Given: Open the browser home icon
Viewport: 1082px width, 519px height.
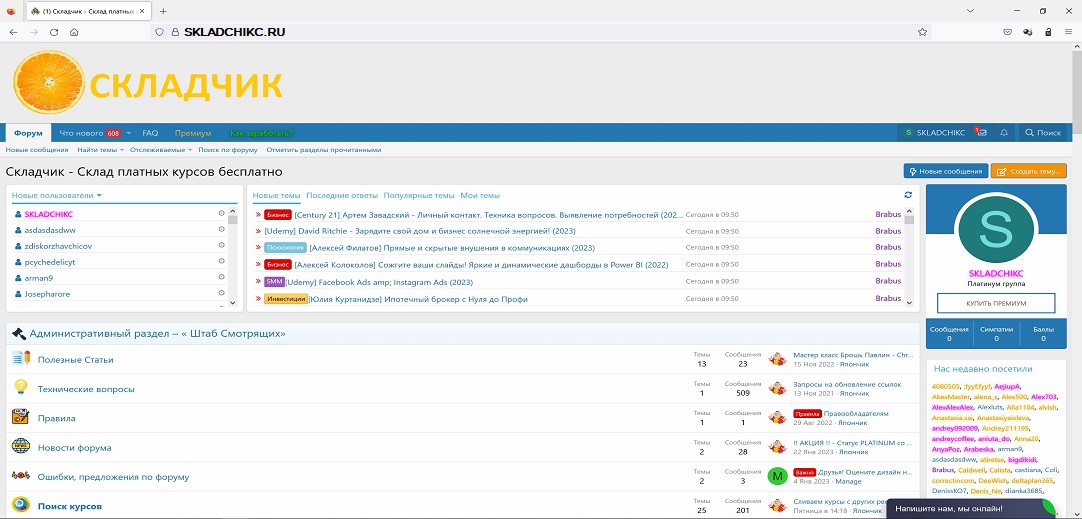Looking at the screenshot, I should [74, 32].
